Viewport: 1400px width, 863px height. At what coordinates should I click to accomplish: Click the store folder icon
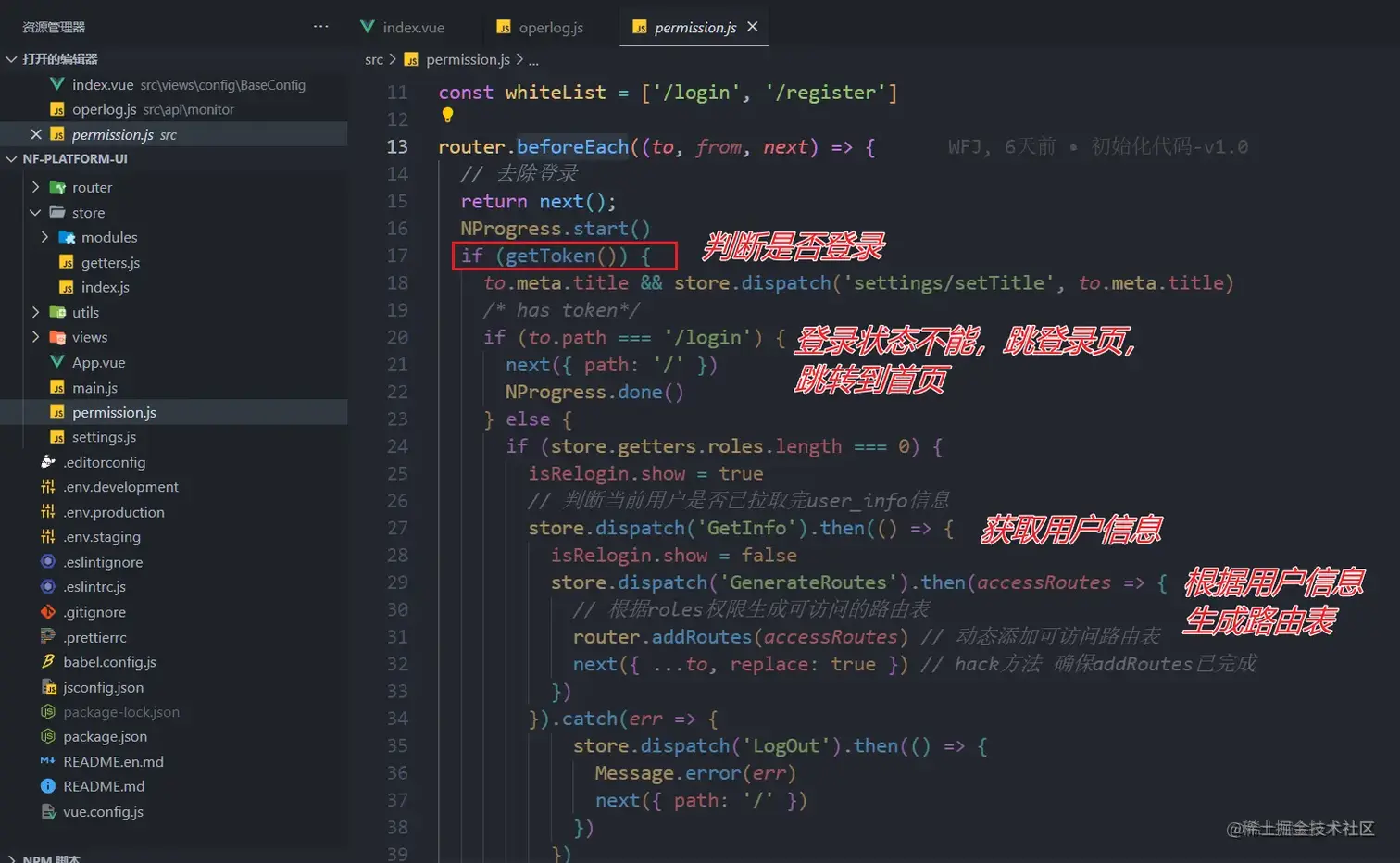tap(57, 212)
